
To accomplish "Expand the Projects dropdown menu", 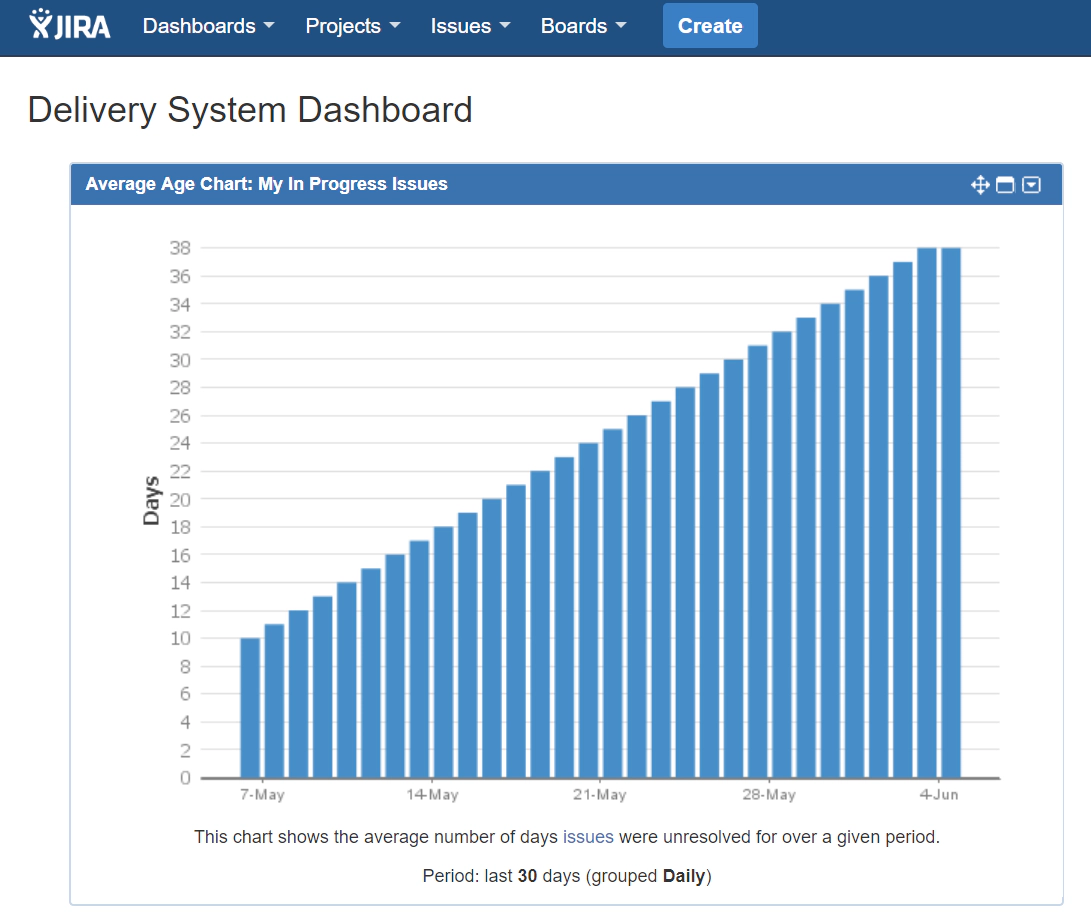I will [352, 26].
